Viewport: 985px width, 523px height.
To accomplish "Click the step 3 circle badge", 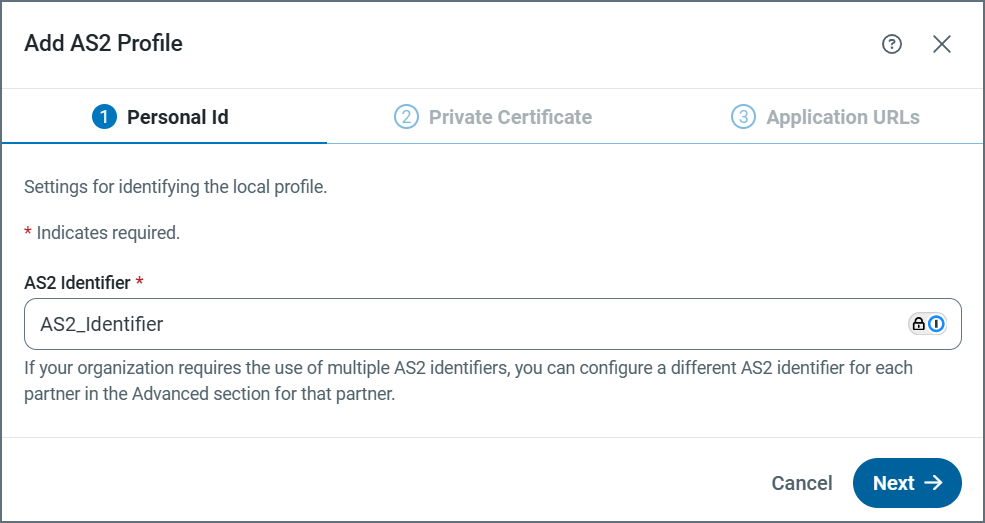I will [743, 117].
